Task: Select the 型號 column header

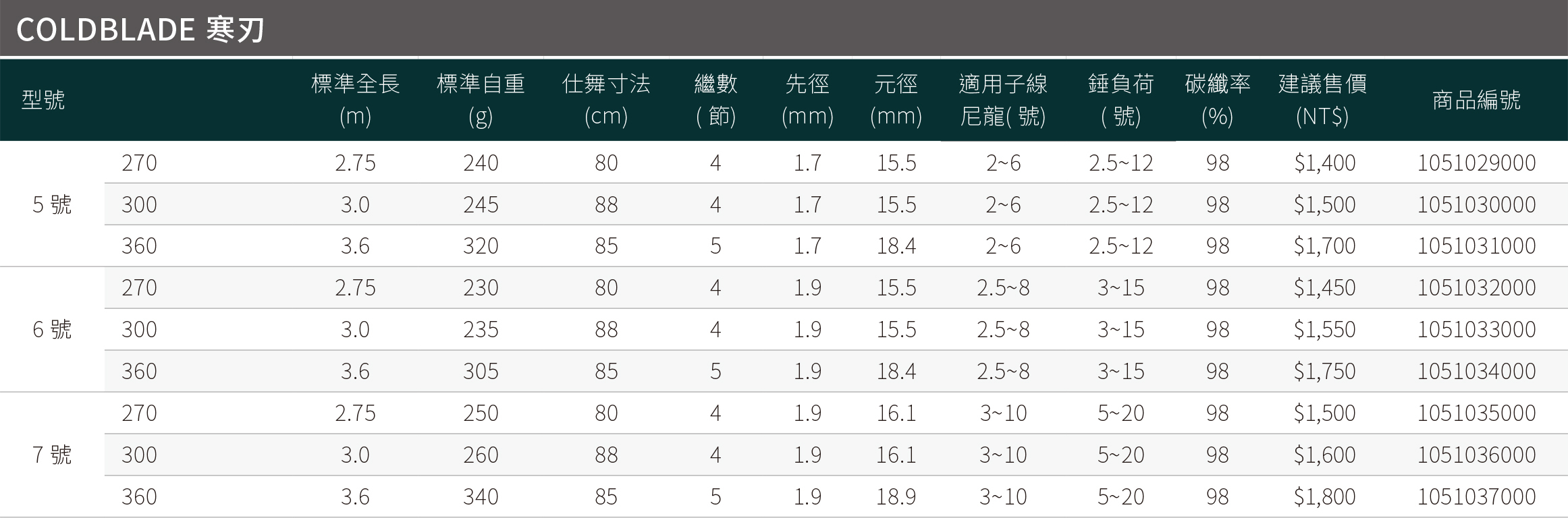Action: pos(43,100)
